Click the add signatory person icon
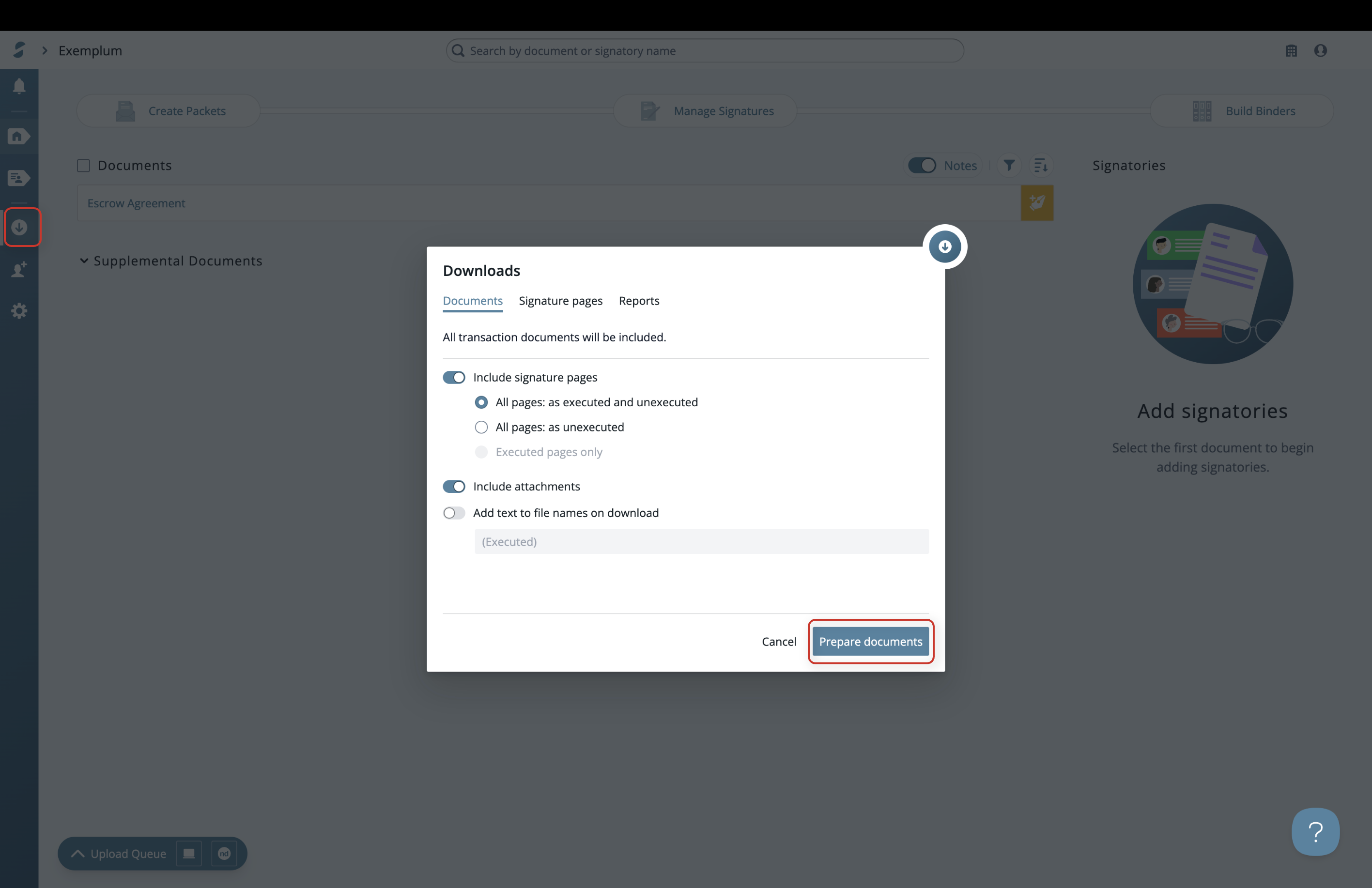The width and height of the screenshot is (1372, 888). (19, 269)
